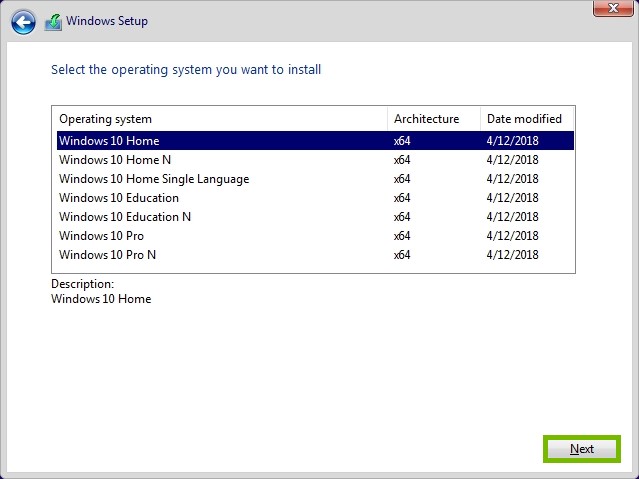Click the Next button

click(x=582, y=449)
